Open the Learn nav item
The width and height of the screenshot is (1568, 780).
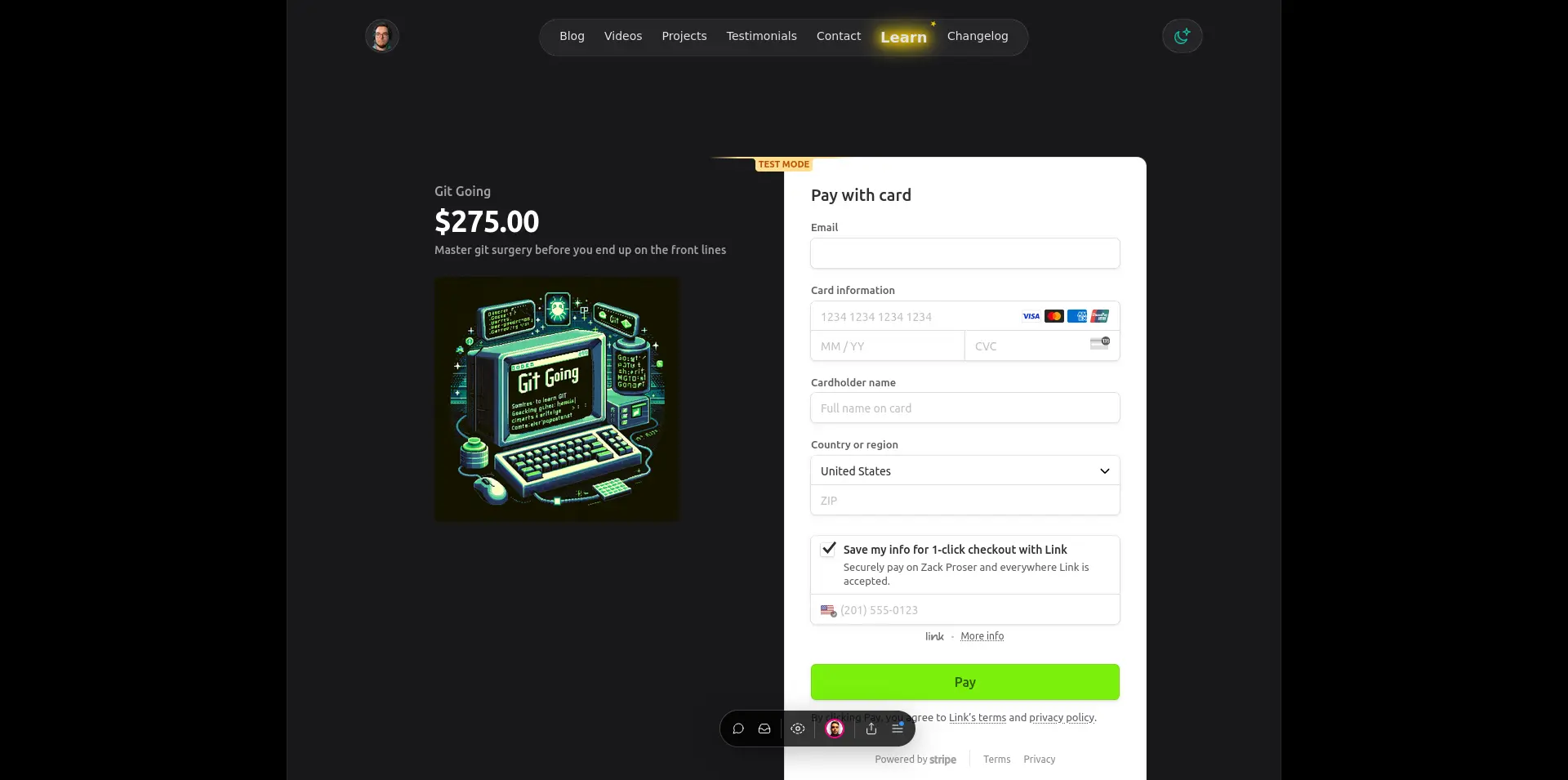tap(903, 38)
